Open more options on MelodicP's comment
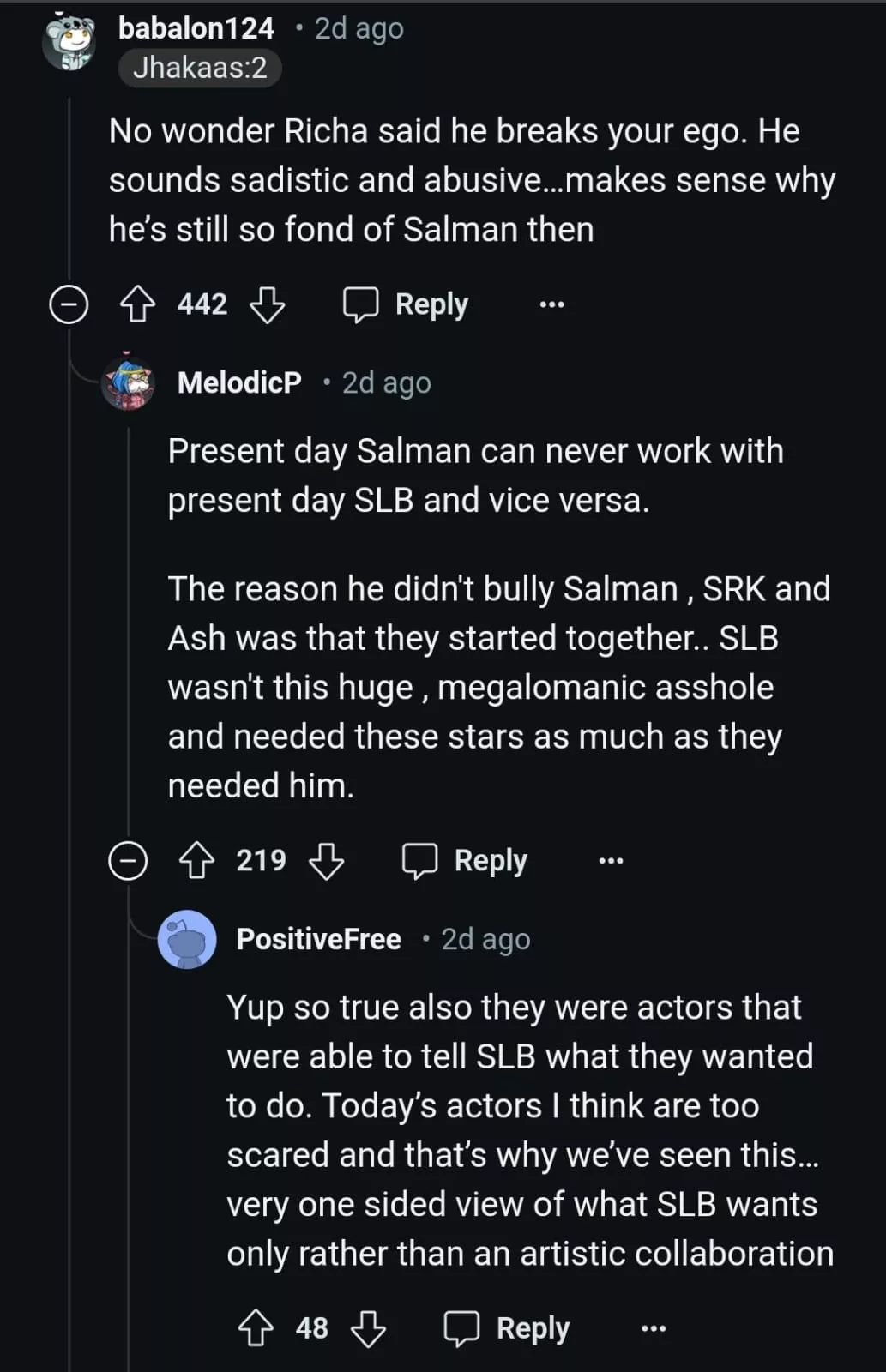886x1372 pixels. pos(611,860)
